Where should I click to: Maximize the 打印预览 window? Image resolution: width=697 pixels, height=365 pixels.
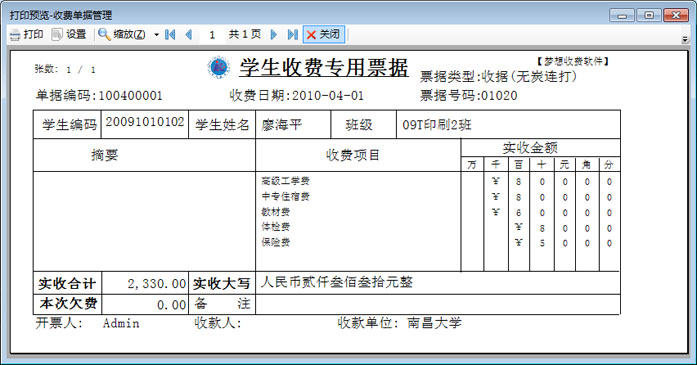pyautogui.click(x=649, y=16)
